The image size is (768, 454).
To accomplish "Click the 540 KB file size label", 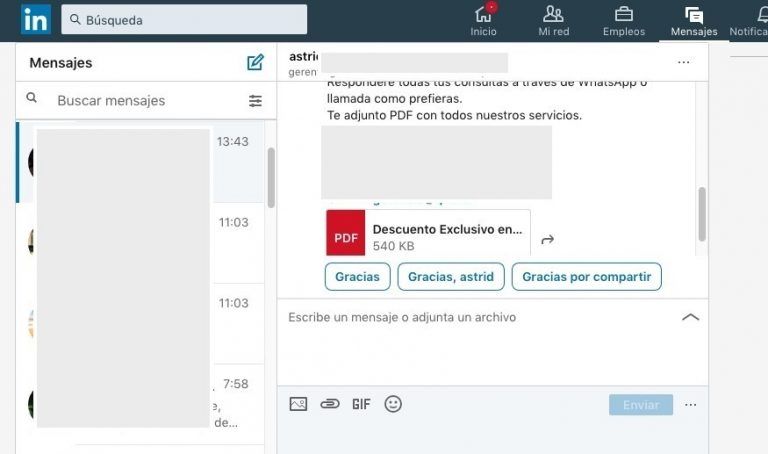I will coord(393,246).
